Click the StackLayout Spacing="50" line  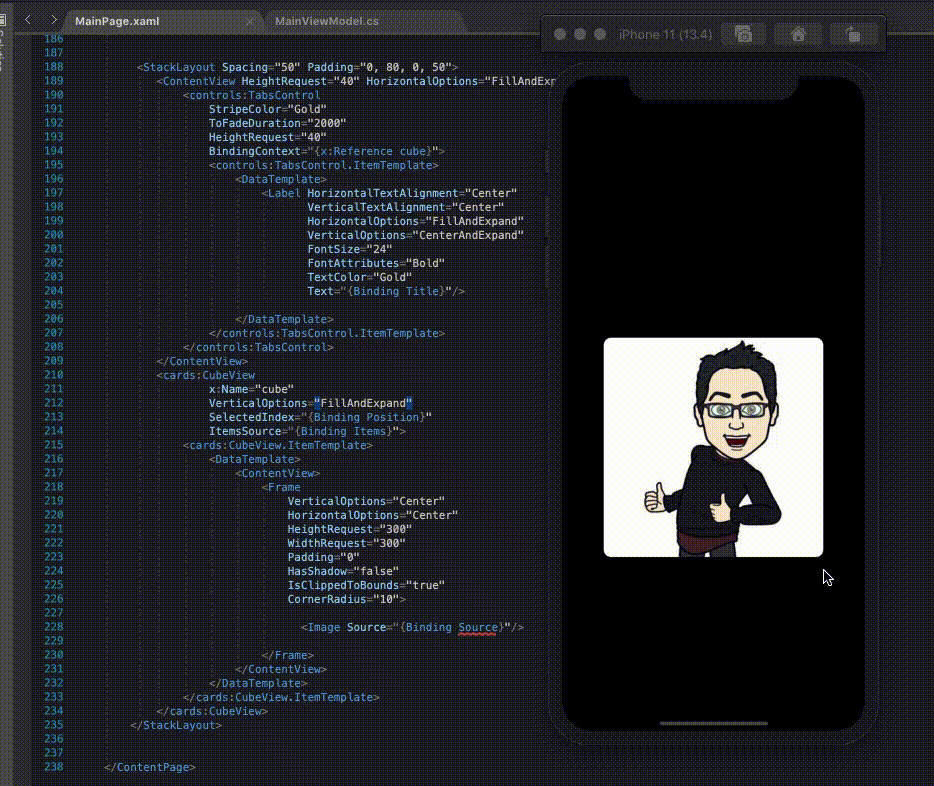(297, 67)
